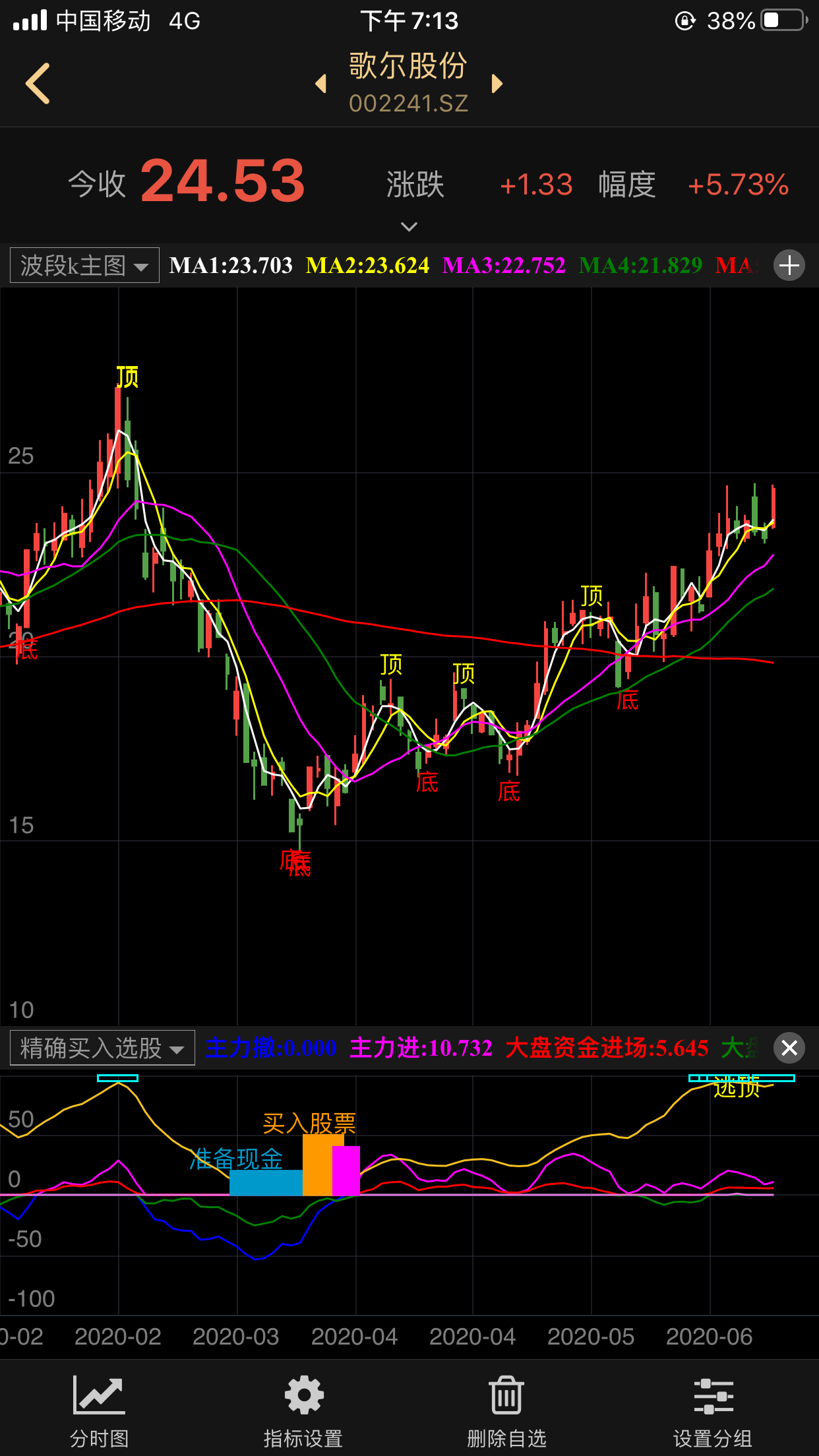Switch to previous stock with left triangle
The height and width of the screenshot is (1456, 819).
[x=321, y=84]
